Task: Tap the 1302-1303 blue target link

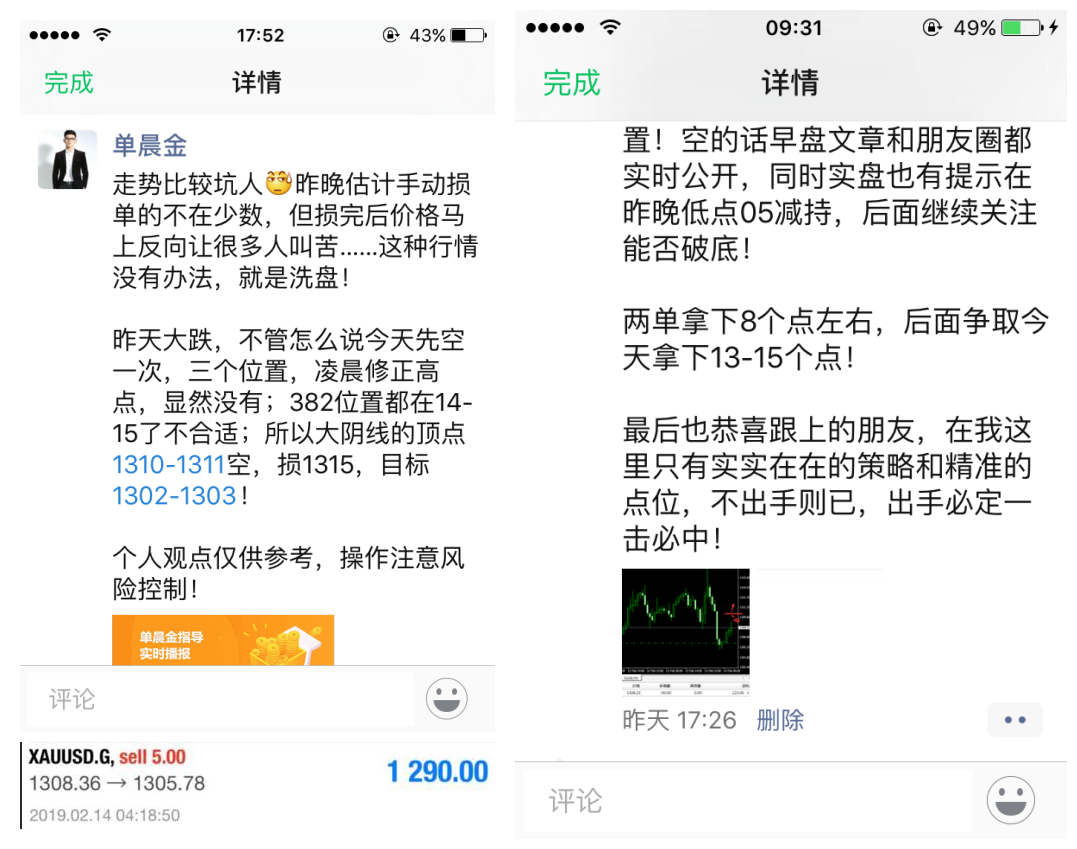Action: [x=174, y=495]
